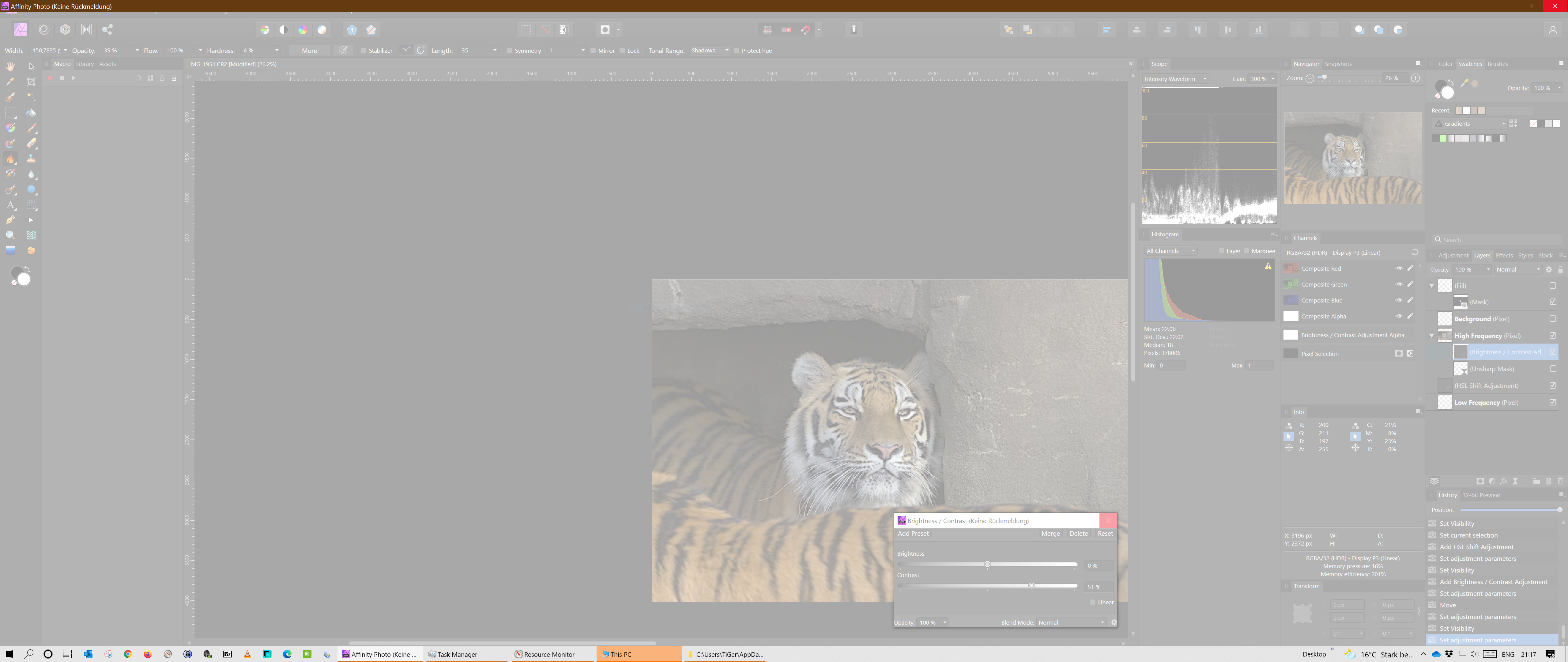Viewport: 1568px width, 662px height.
Task: Select the Flood Select magic wand tool
Action: 31,97
